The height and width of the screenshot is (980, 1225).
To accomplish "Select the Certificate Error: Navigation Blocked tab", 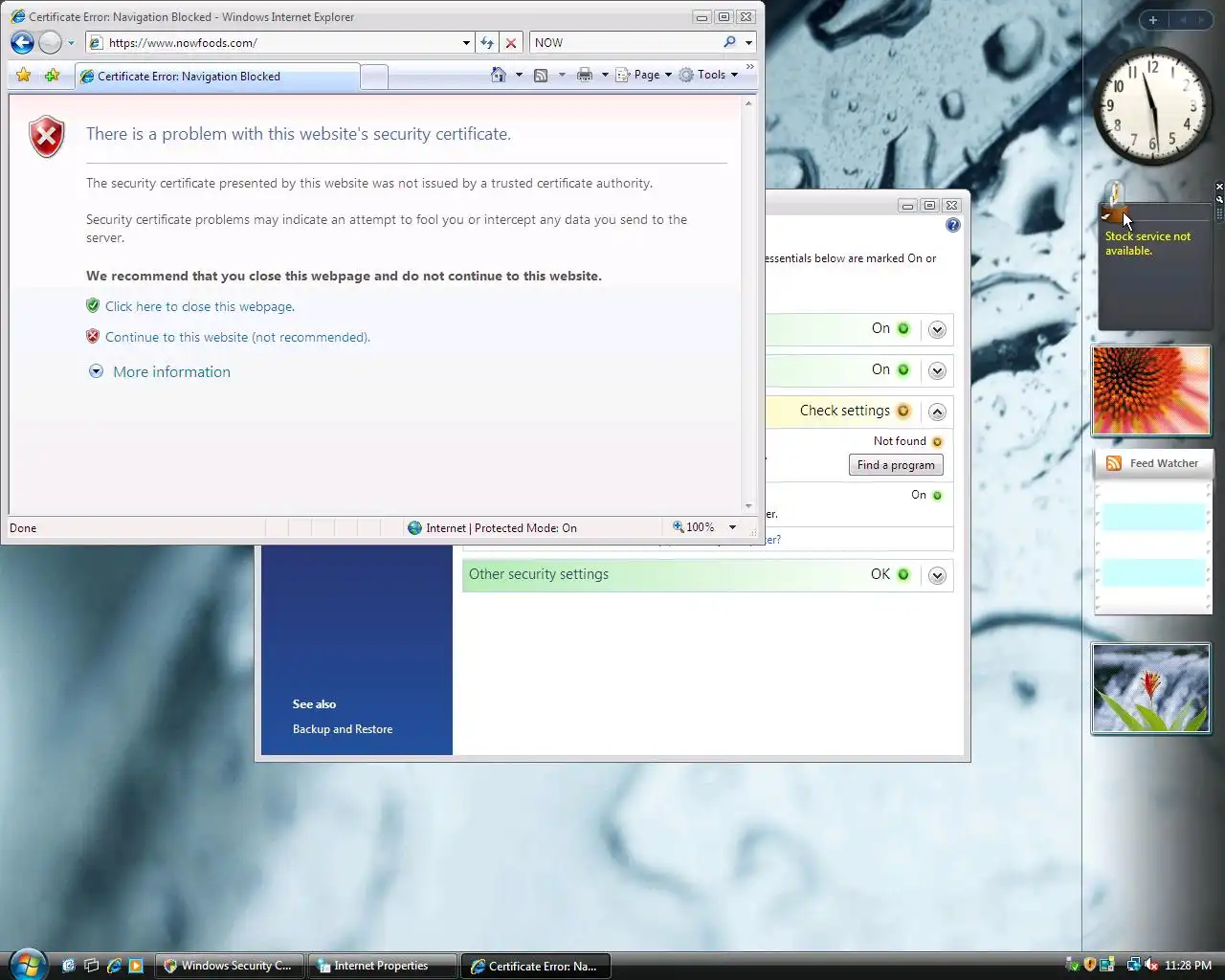I will (x=216, y=77).
